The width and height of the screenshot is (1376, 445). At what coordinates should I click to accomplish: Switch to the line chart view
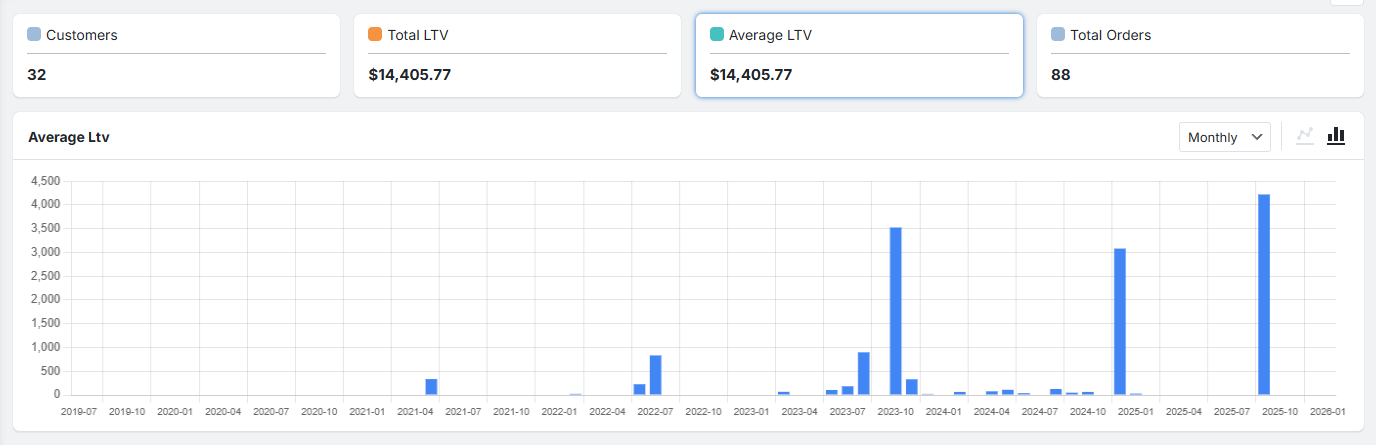point(1305,136)
